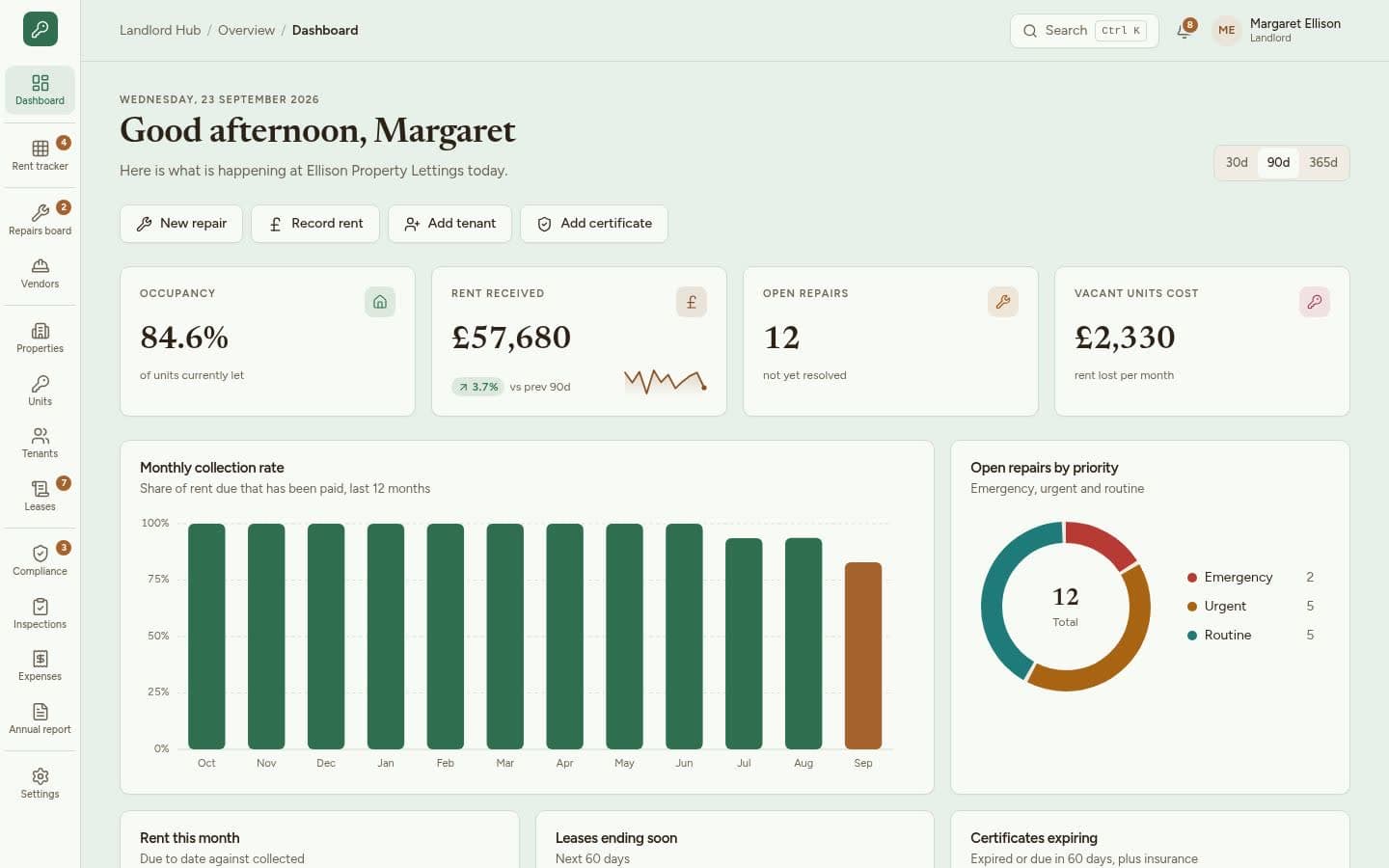
Task: Click the key icon on Vacant Units Cost card
Action: (1315, 302)
